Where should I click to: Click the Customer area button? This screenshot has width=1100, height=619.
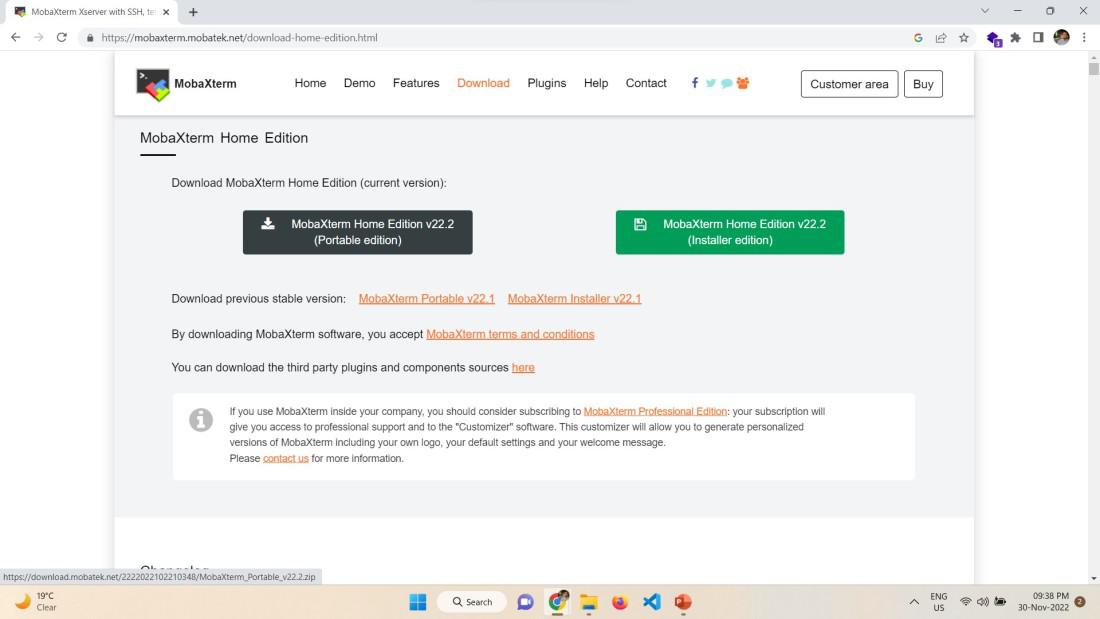point(849,84)
